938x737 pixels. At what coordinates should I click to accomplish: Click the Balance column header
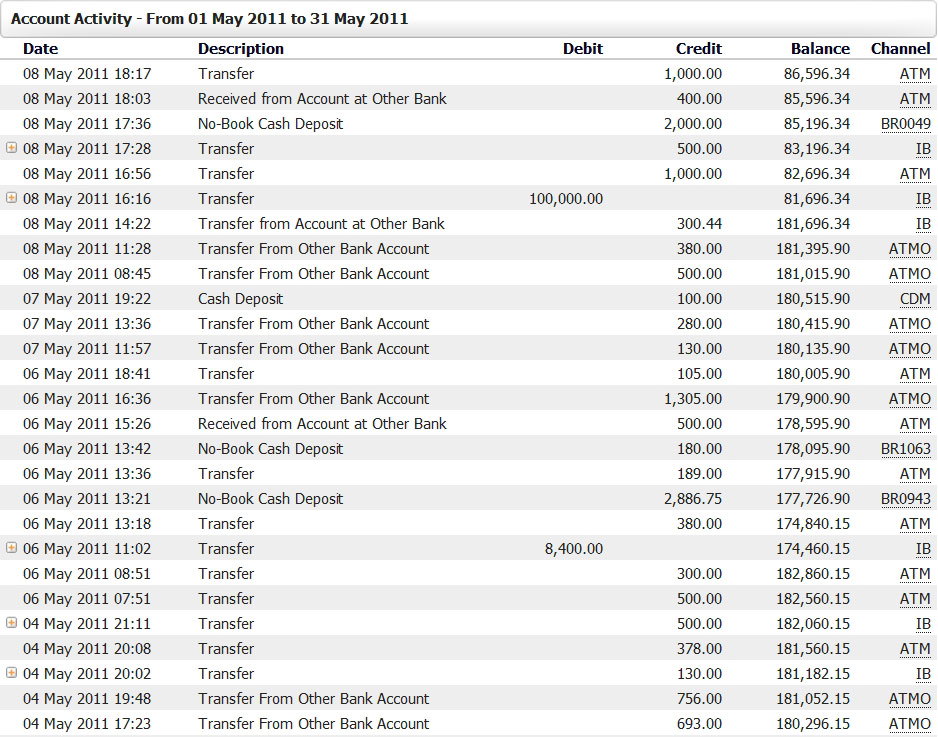point(820,49)
